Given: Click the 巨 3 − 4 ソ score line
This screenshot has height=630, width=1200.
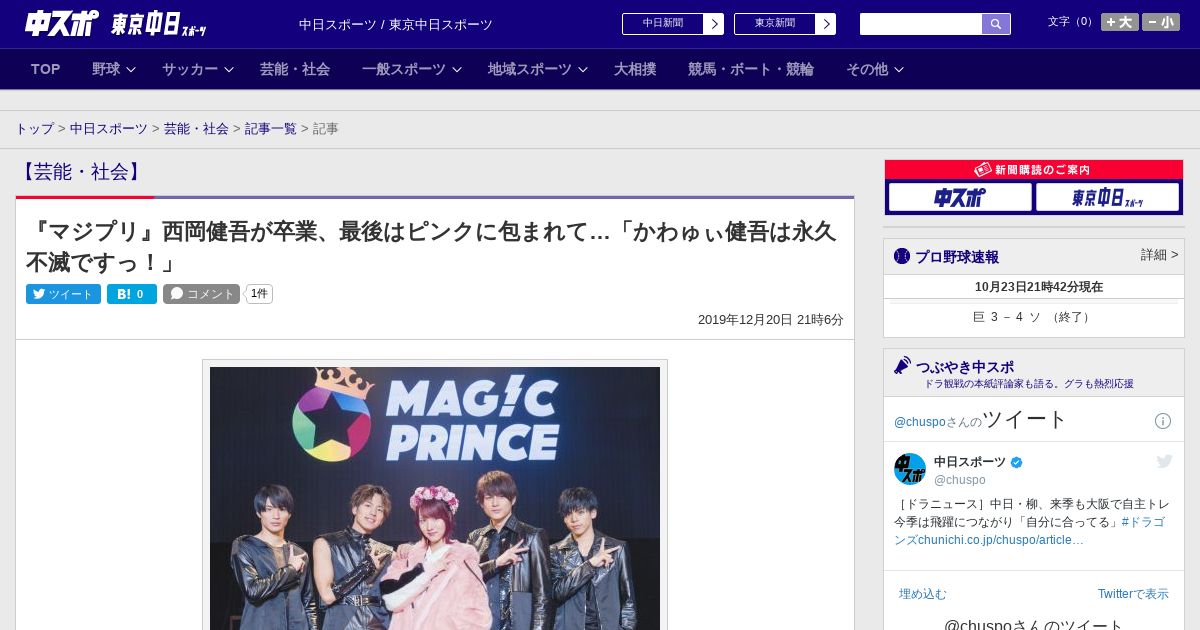Looking at the screenshot, I should pos(1034,317).
